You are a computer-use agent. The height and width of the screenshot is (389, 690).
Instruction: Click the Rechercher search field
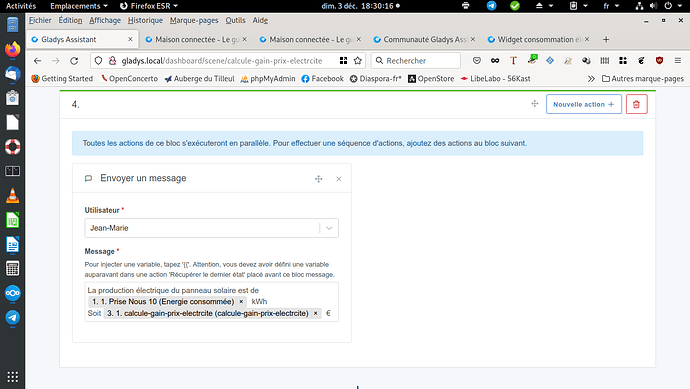pyautogui.click(x=416, y=61)
